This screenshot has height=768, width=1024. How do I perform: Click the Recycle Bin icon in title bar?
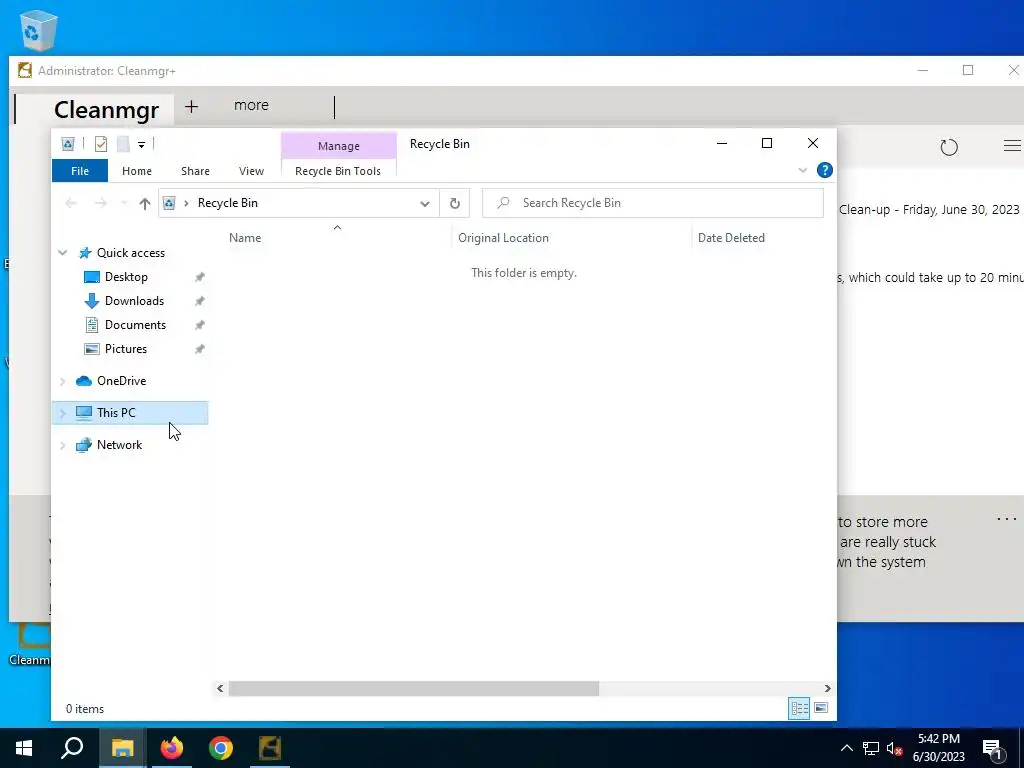tap(67, 144)
